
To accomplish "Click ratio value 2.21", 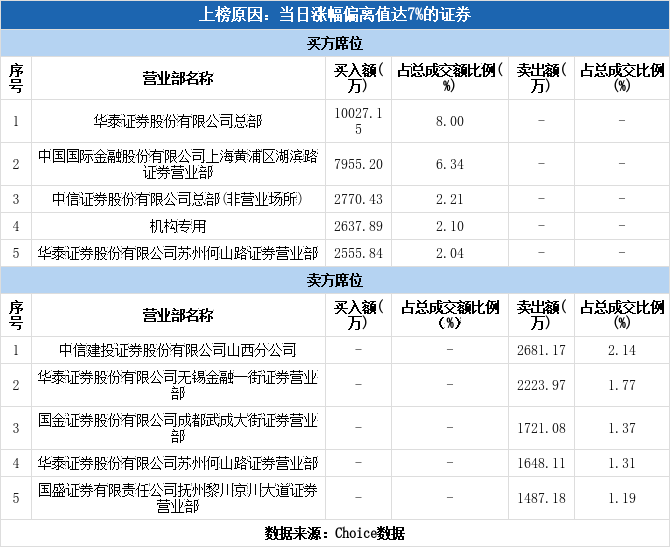I will click(x=450, y=199).
